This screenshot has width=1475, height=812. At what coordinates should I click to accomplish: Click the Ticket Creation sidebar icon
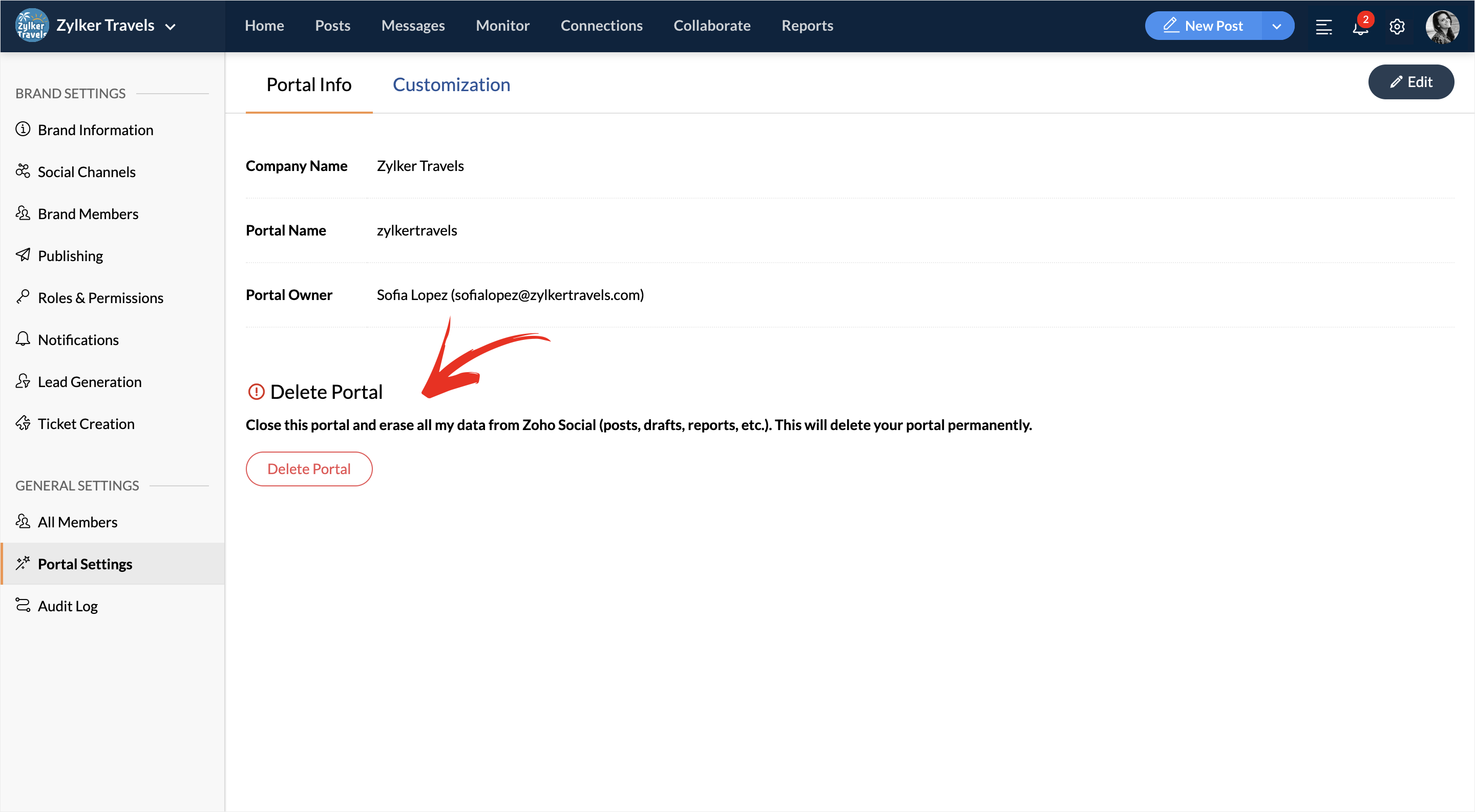coord(23,423)
